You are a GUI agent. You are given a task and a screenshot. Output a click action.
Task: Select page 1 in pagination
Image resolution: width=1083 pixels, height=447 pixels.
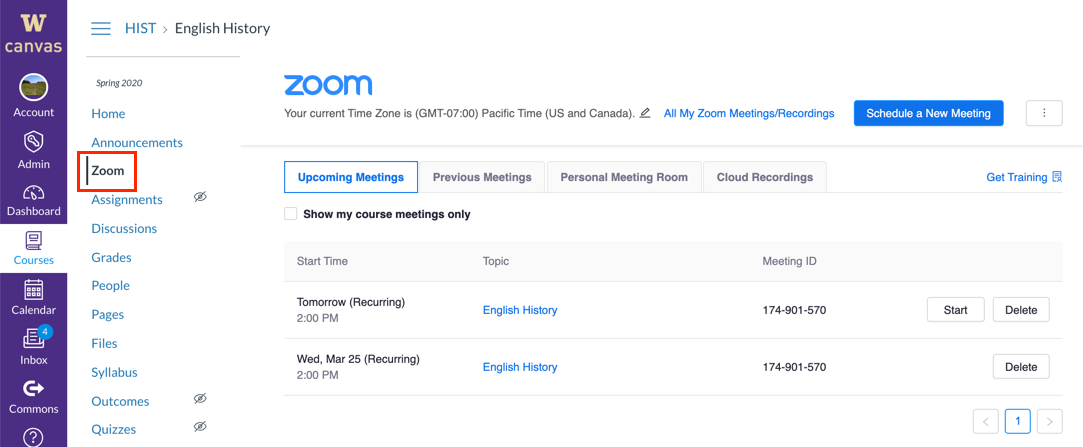1017,421
